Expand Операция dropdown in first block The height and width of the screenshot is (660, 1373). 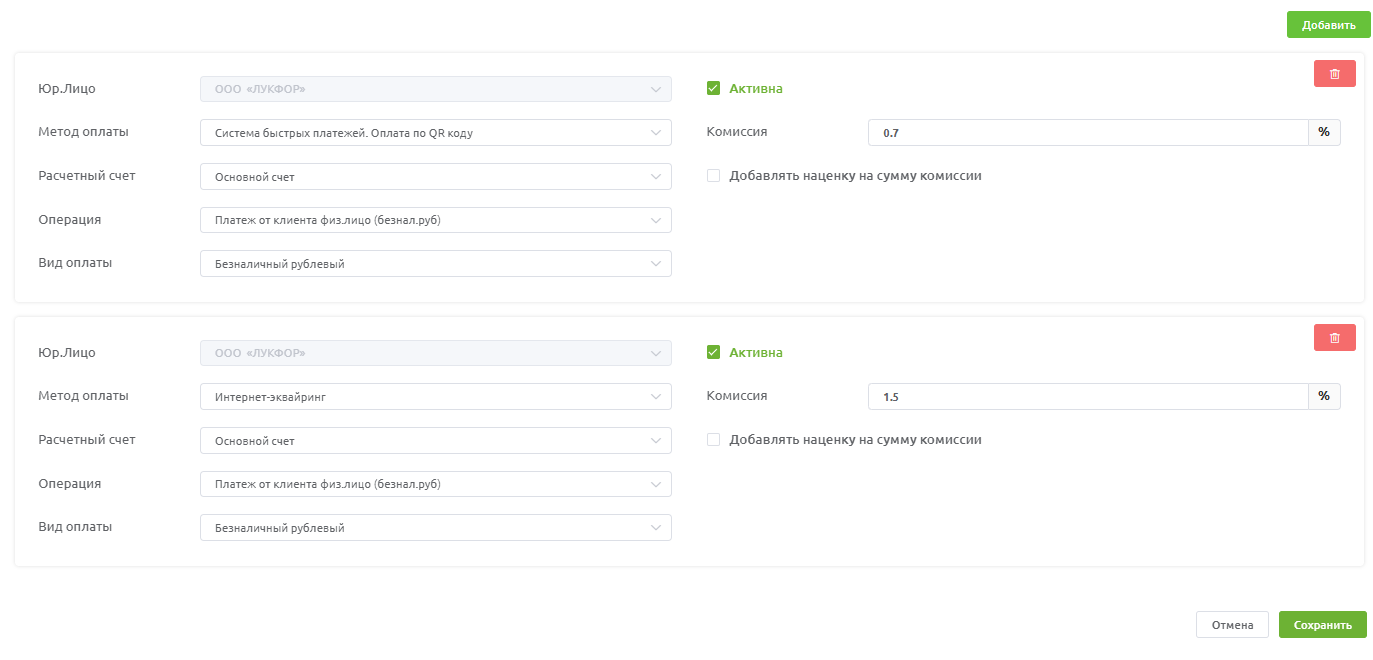[x=435, y=220]
